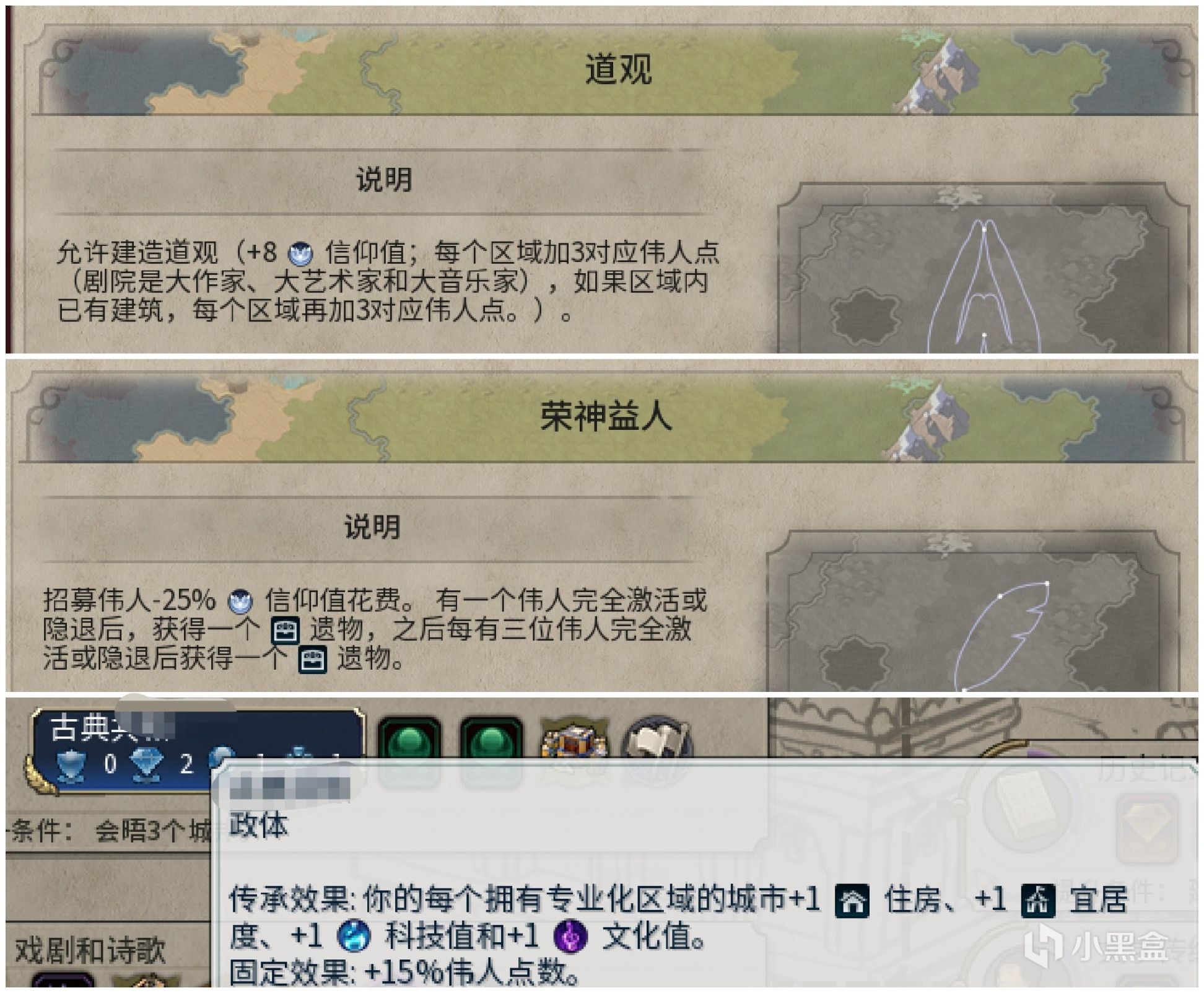Image resolution: width=1204 pixels, height=993 pixels.
Task: Click the 说明 heading under 道观
Action: click(384, 180)
